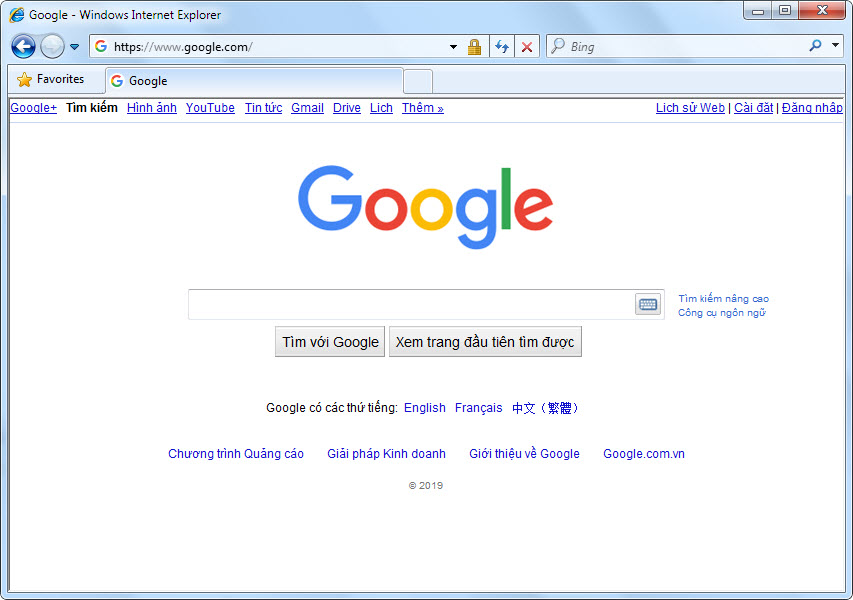853x600 pixels.
Task: Open Cài đặt settings link
Action: [753, 108]
